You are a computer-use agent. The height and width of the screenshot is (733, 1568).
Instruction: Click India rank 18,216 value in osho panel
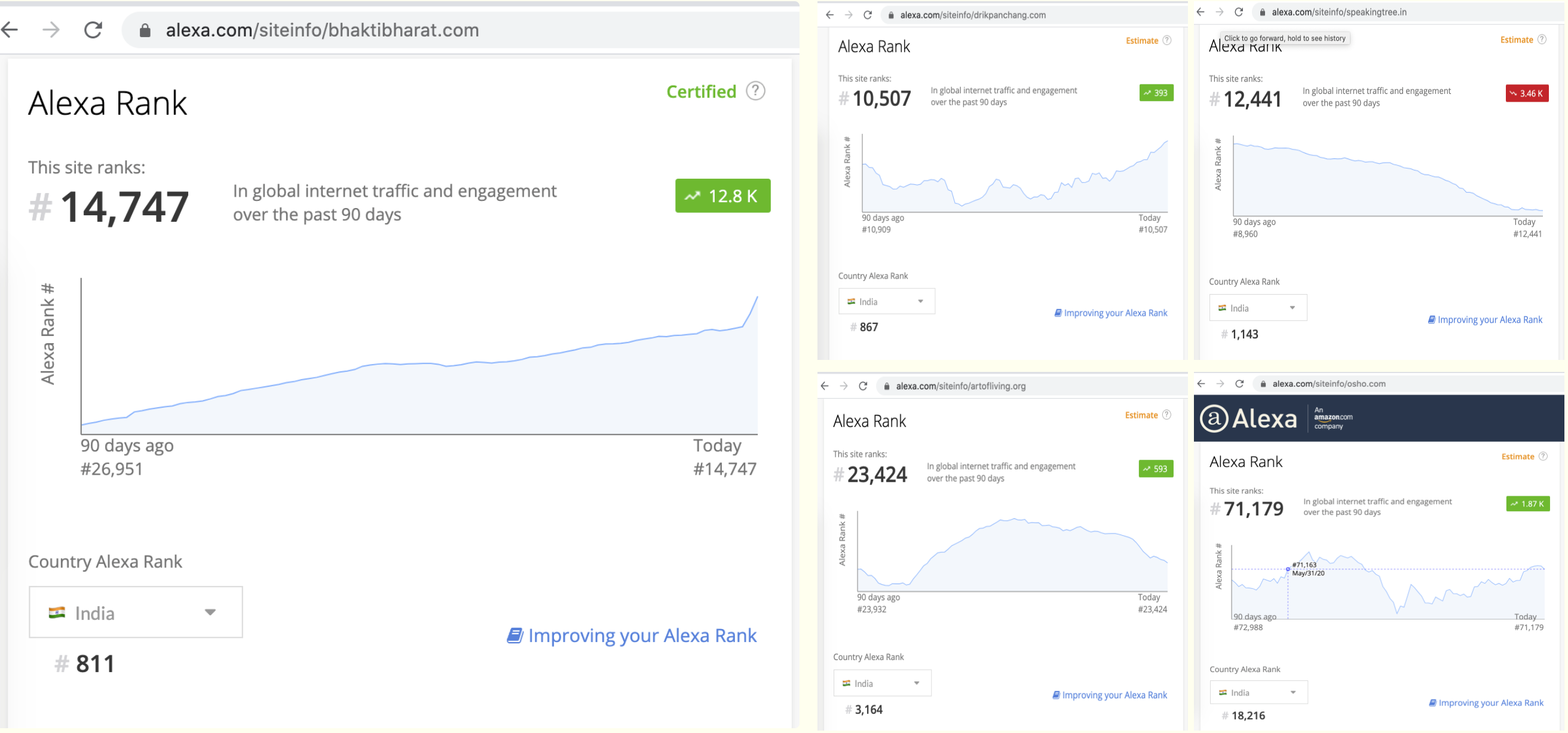1244,715
